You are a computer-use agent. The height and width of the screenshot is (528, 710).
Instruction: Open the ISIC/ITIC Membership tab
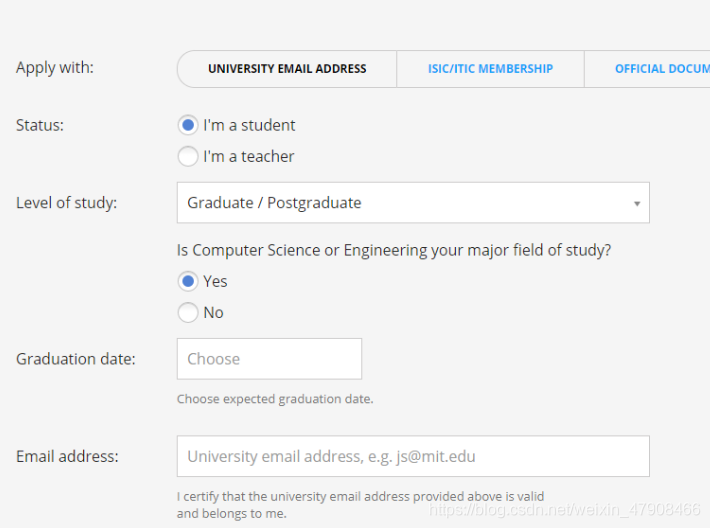[490, 69]
